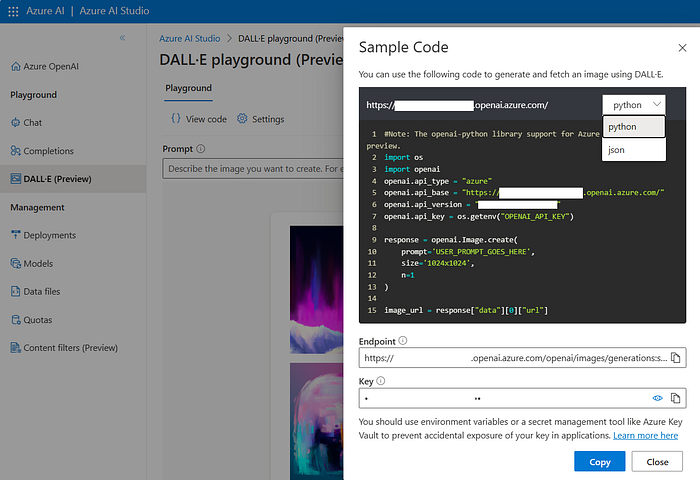Open the Learn more here link
This screenshot has width=700, height=480.
(645, 436)
